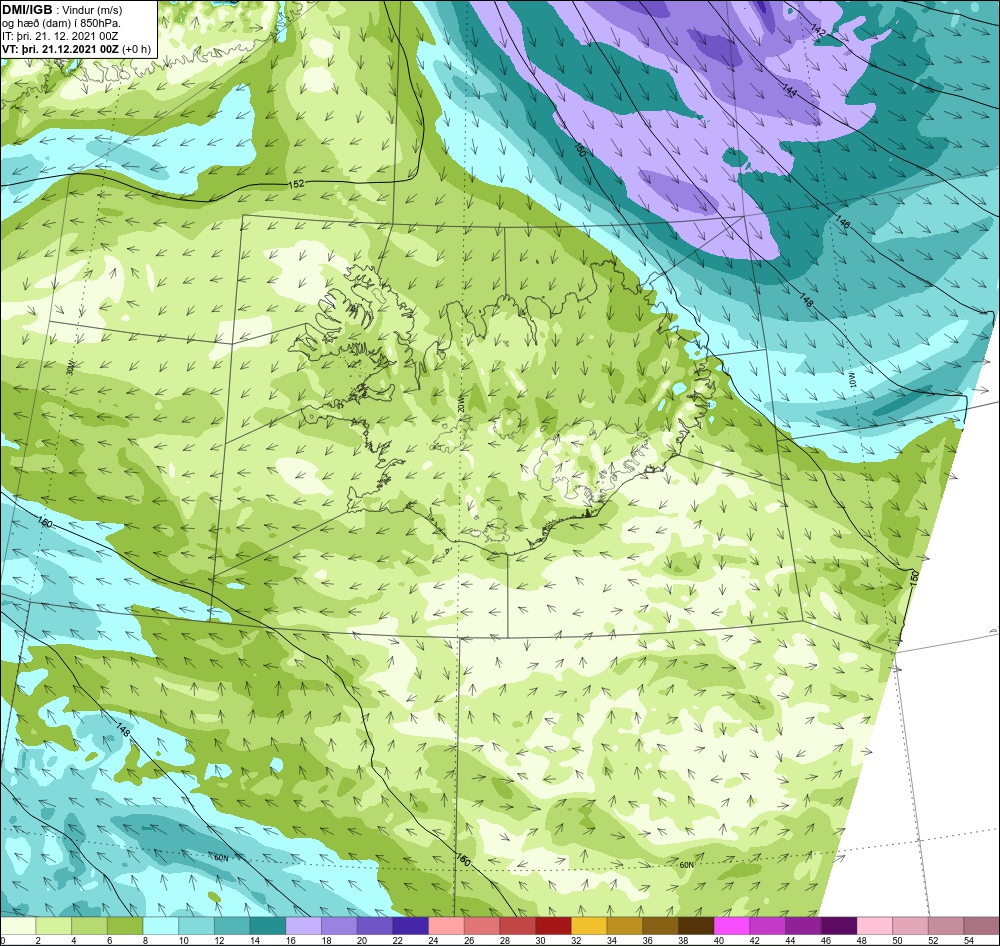Click the 22–24 m/s deep indigo swatch
The width and height of the screenshot is (1000, 946).
coord(411,926)
